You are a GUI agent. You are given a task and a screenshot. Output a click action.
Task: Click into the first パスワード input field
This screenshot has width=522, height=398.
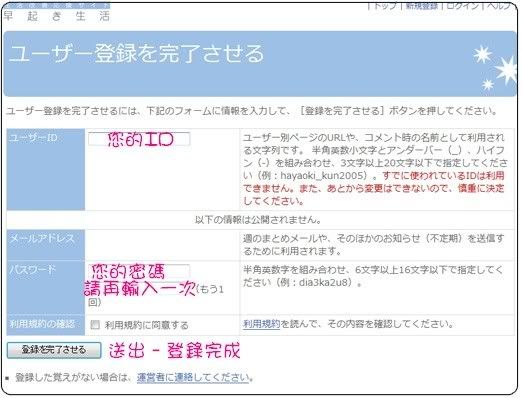139,271
